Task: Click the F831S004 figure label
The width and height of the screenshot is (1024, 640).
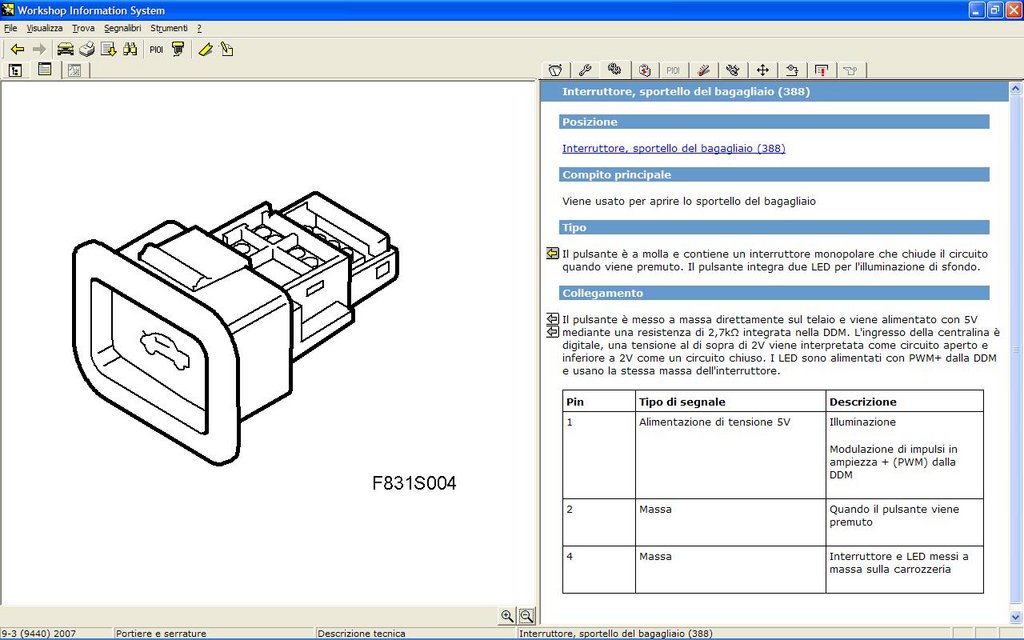Action: 414,483
